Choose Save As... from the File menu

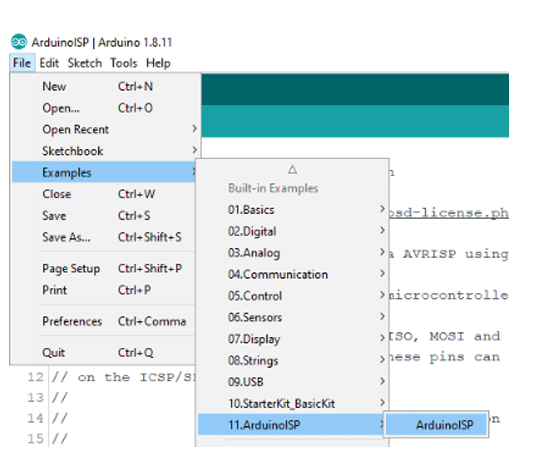[104, 237]
